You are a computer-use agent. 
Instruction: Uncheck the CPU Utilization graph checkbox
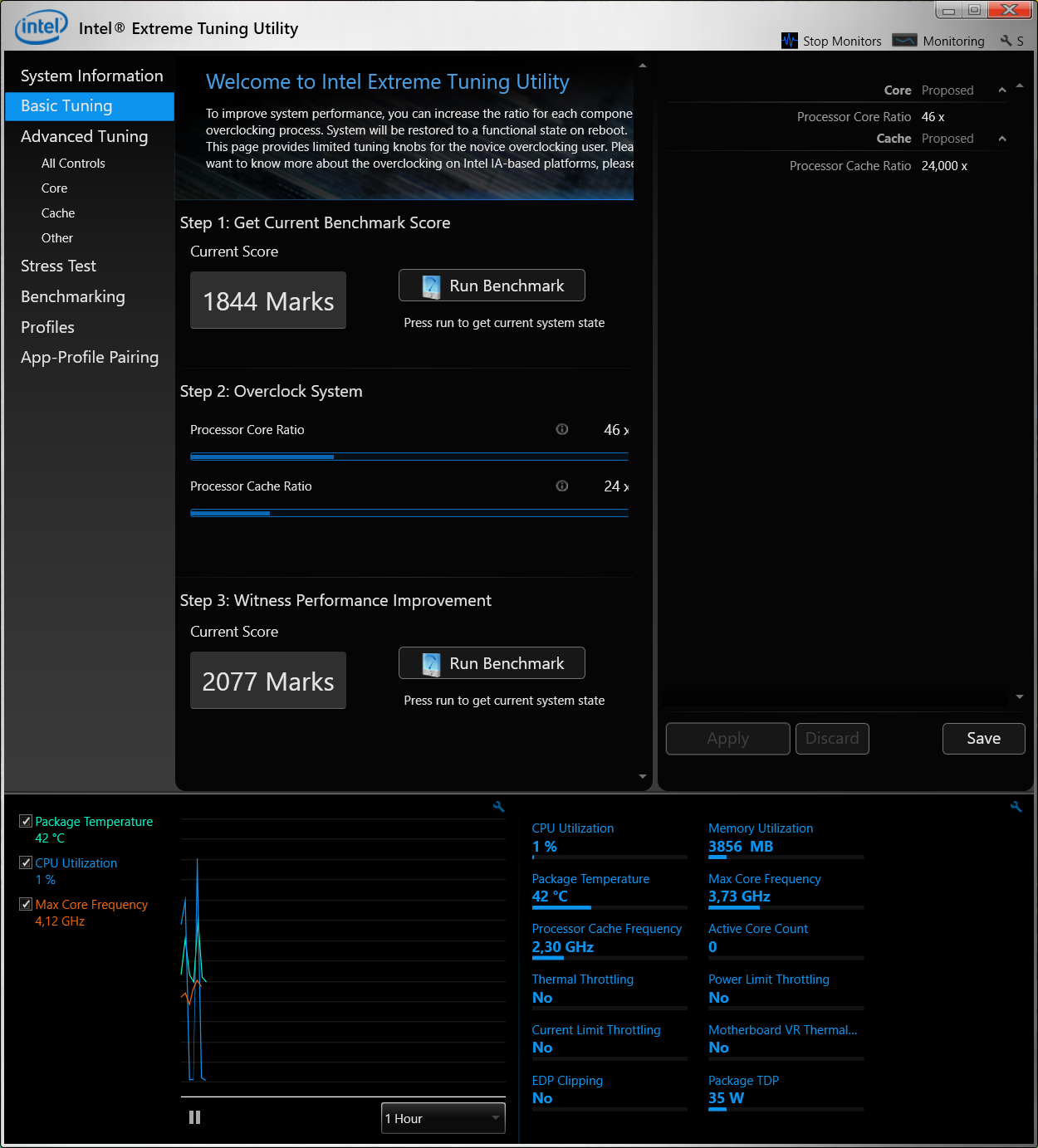click(26, 862)
